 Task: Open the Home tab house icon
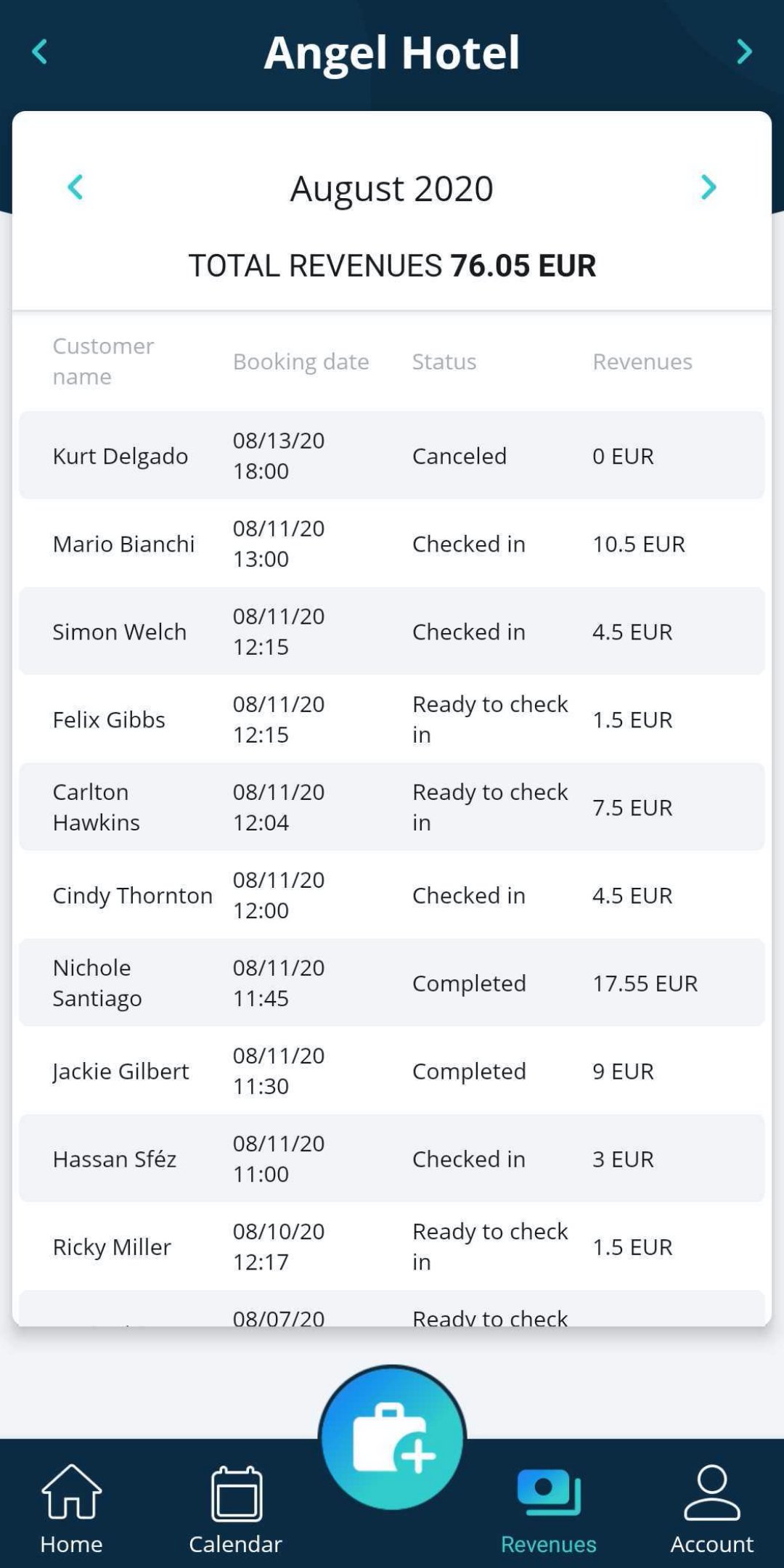click(71, 1492)
